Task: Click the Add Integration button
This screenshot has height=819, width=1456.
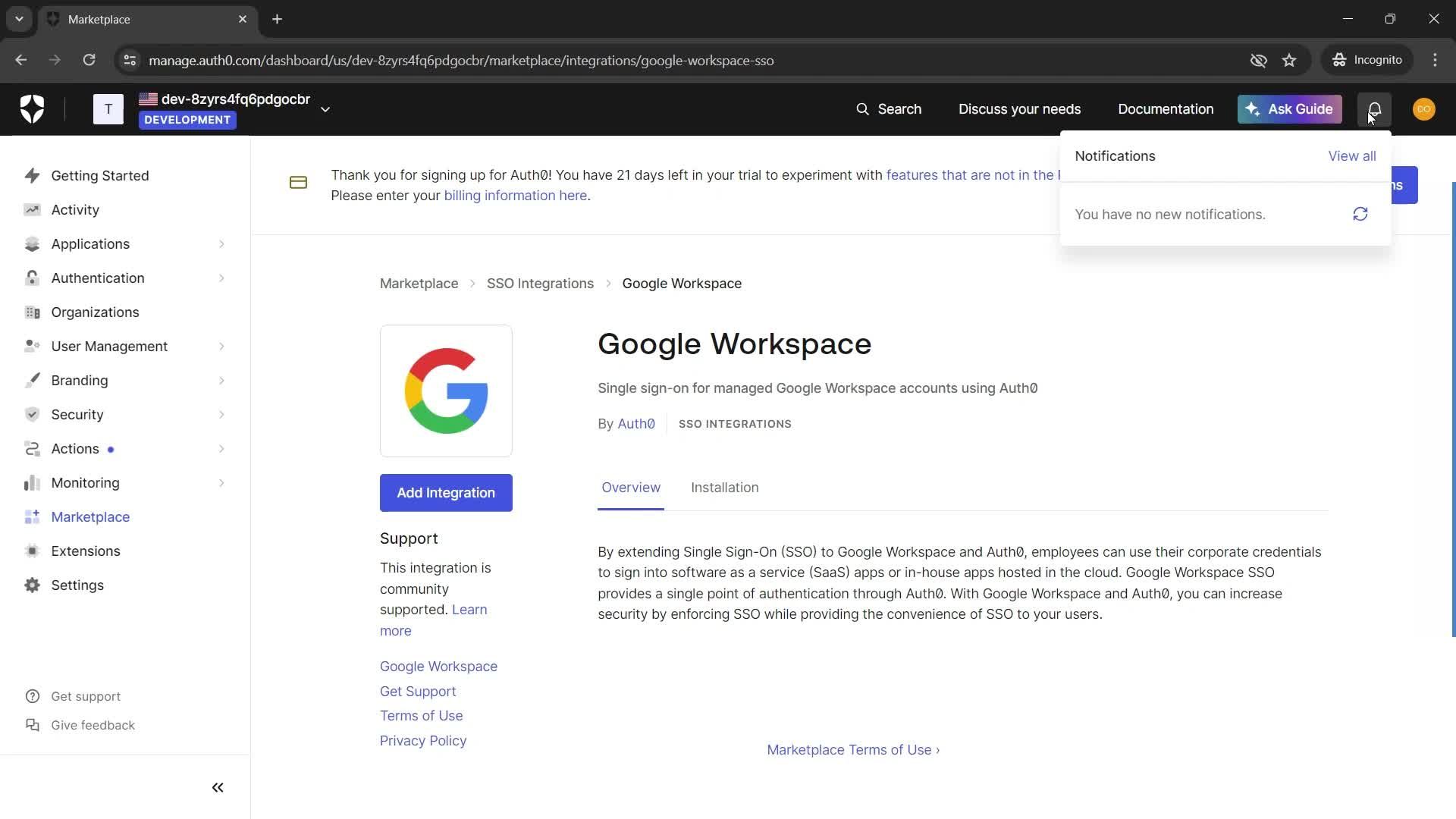Action: tap(446, 493)
